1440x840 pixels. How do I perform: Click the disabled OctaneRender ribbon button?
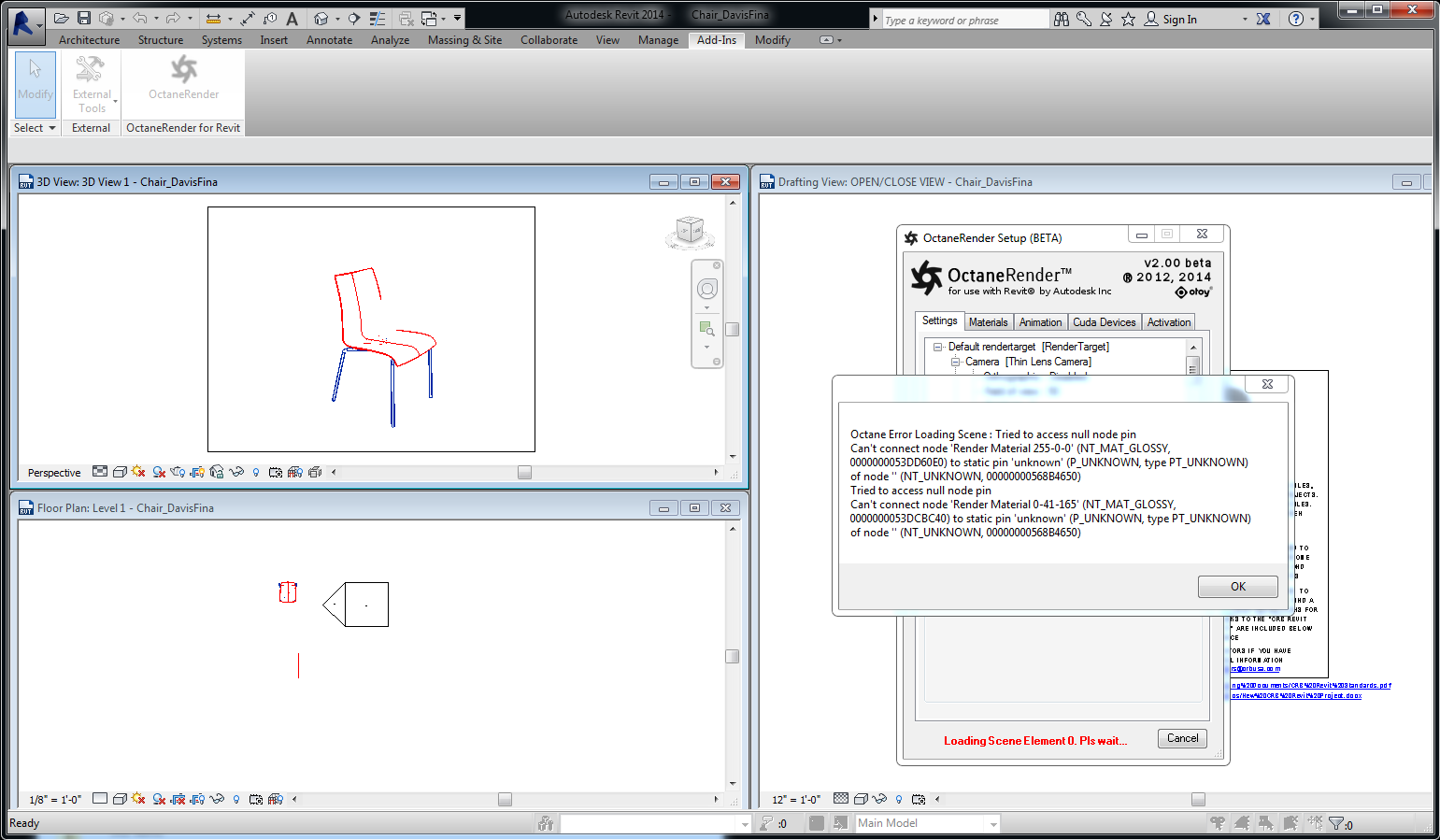[183, 78]
